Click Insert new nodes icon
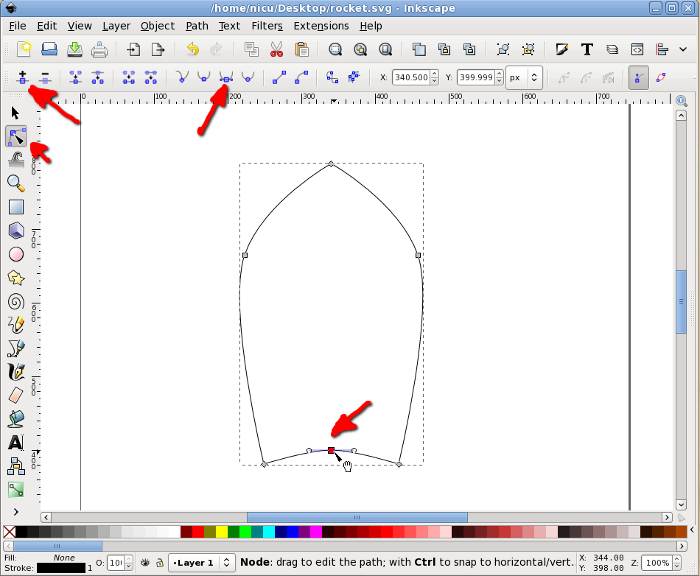The height and width of the screenshot is (576, 700). [x=22, y=77]
